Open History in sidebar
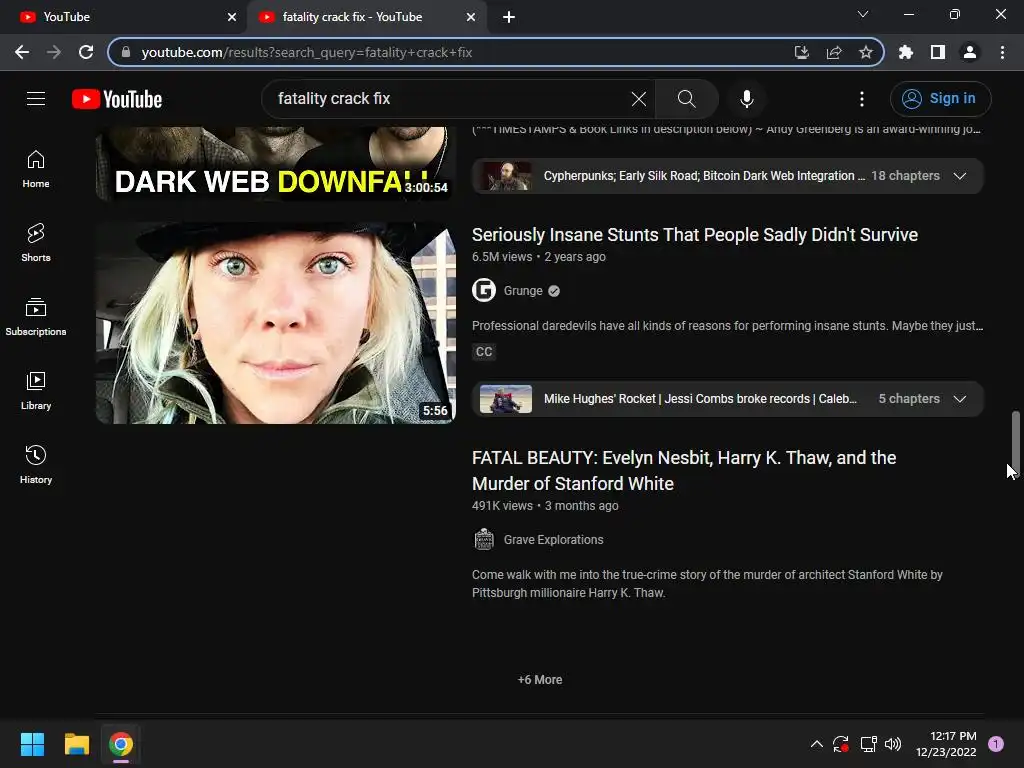Viewport: 1024px width, 768px height. pyautogui.click(x=36, y=464)
